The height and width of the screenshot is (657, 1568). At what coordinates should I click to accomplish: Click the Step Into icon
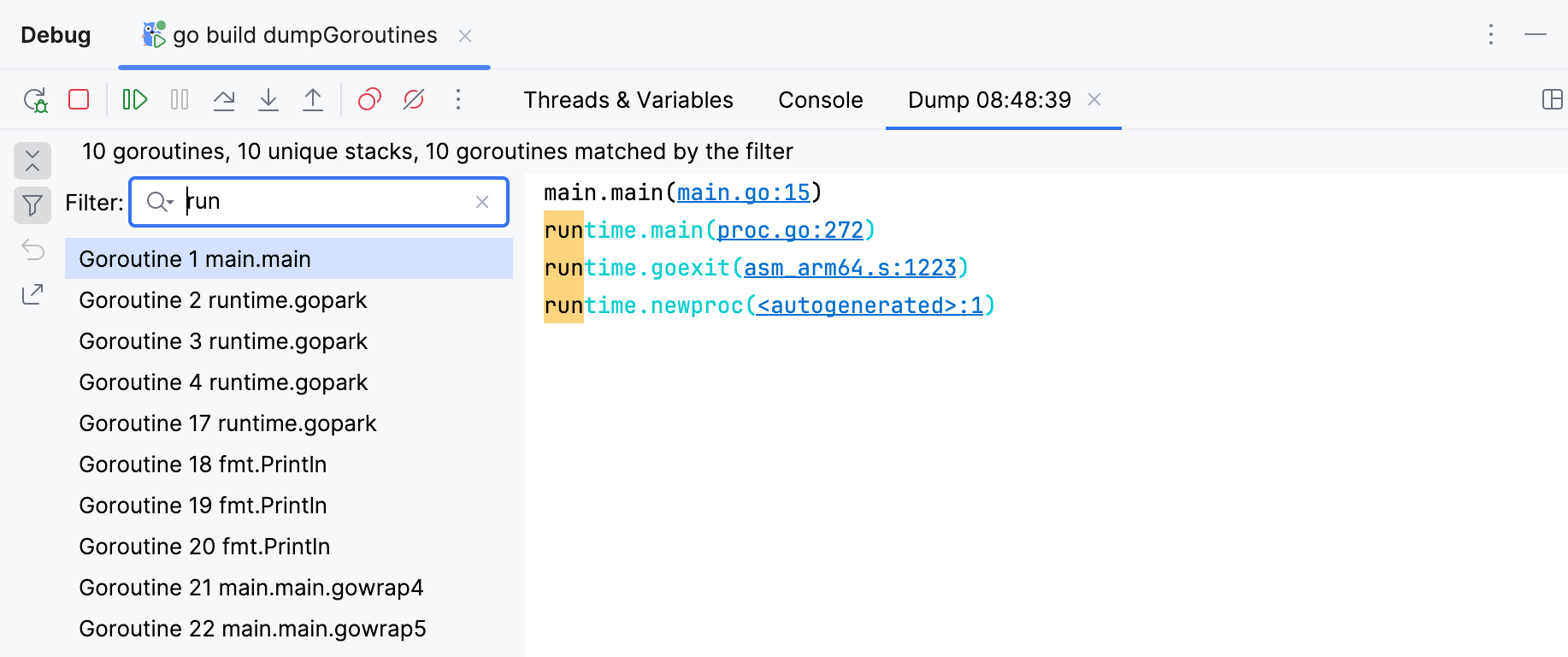268,100
